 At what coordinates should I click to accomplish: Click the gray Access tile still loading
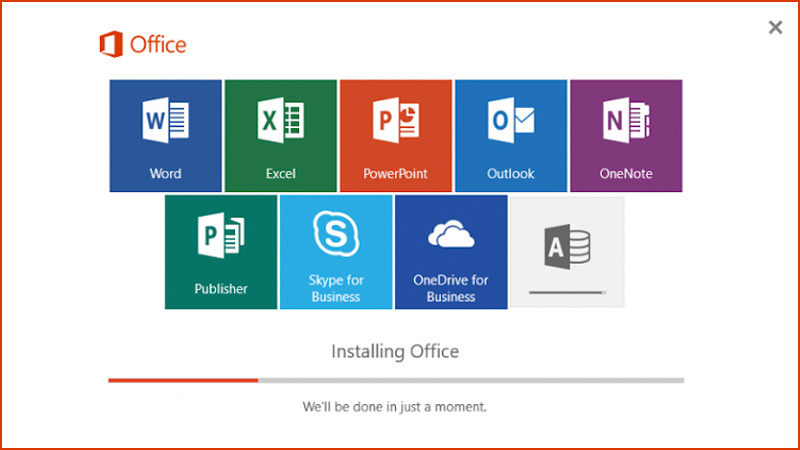coord(567,252)
